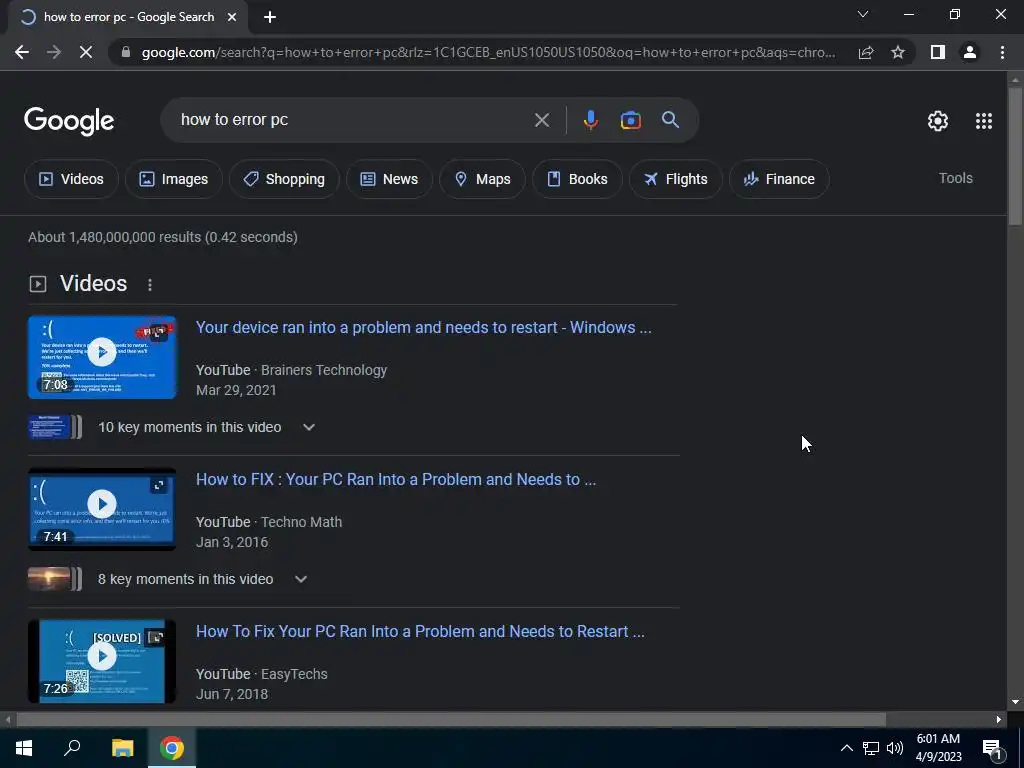Open 'How To Fix Your PC Ran Into' link
The height and width of the screenshot is (768, 1024).
420,632
